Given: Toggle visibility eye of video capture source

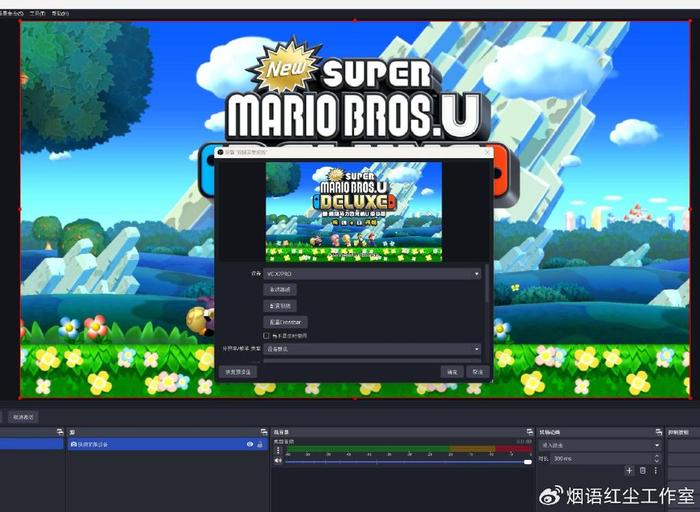Looking at the screenshot, I should tap(250, 444).
